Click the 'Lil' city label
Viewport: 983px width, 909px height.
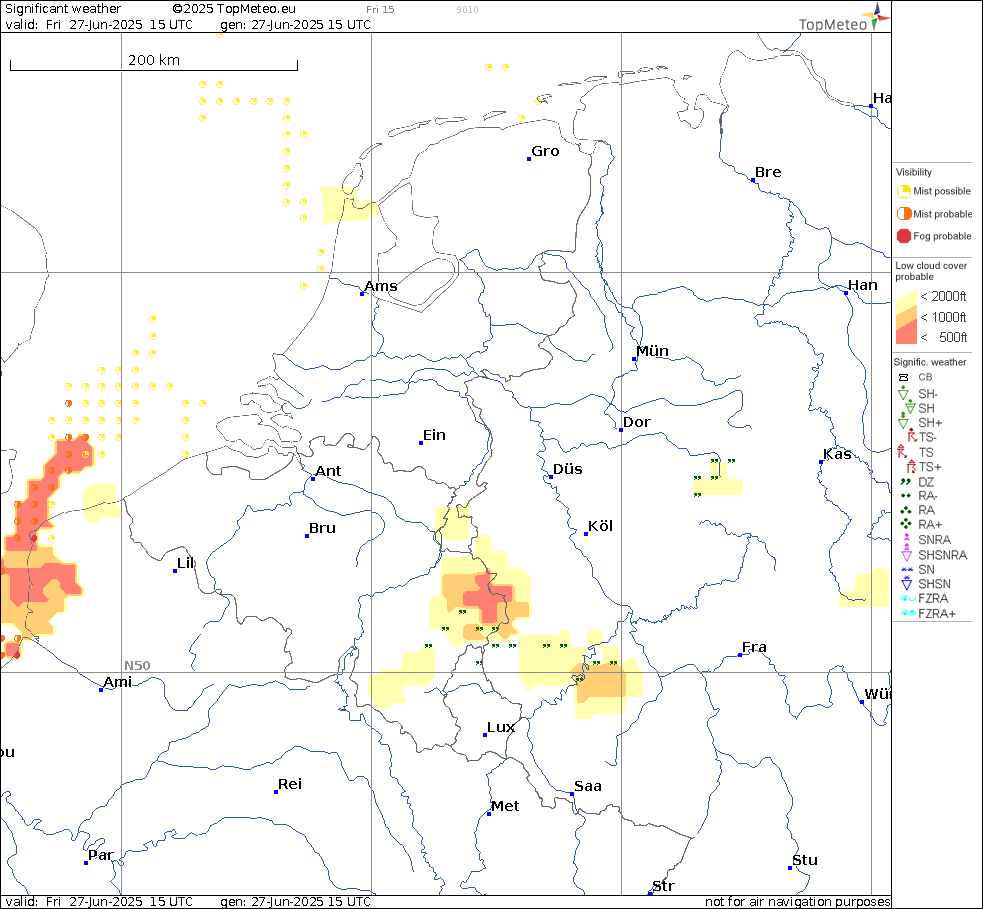185,563
